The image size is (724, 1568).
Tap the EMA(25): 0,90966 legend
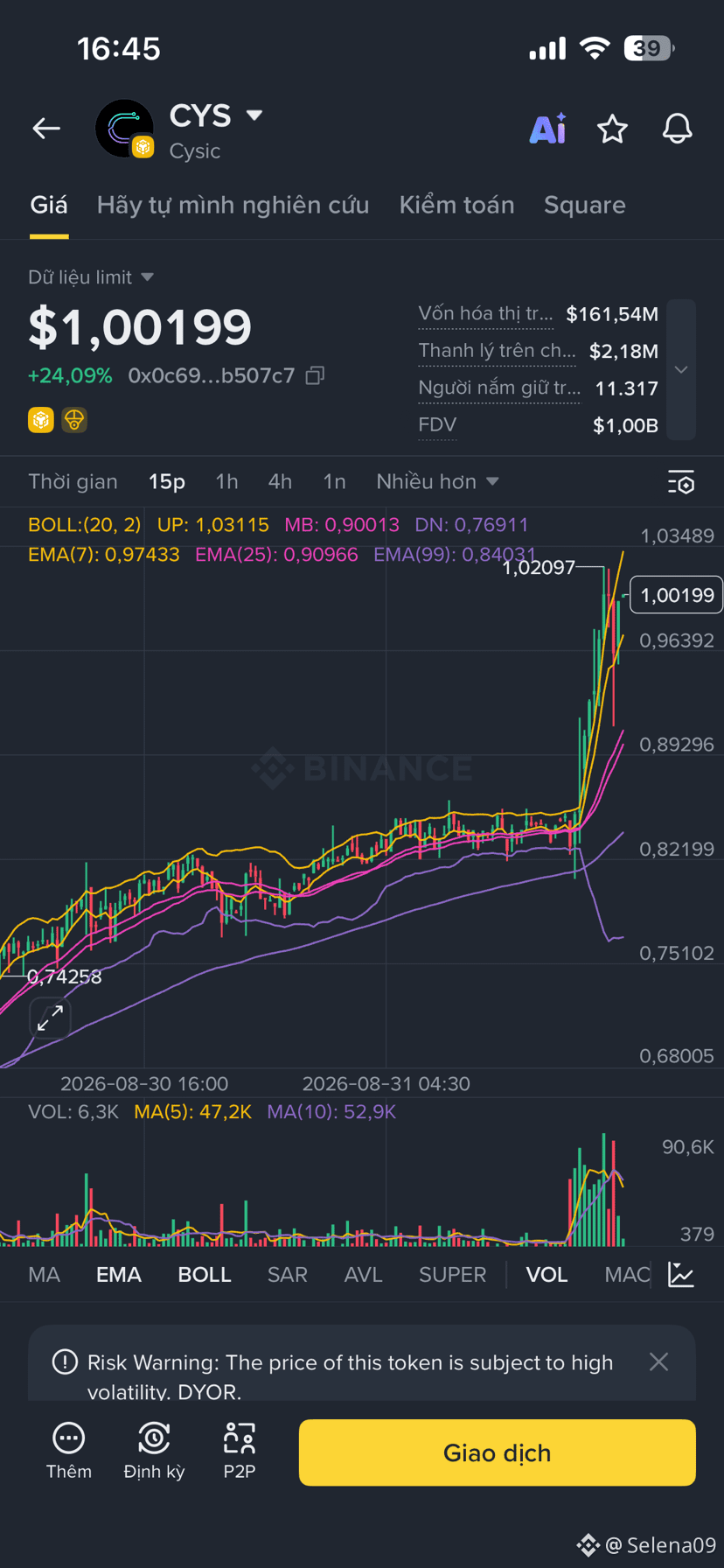coord(276,555)
